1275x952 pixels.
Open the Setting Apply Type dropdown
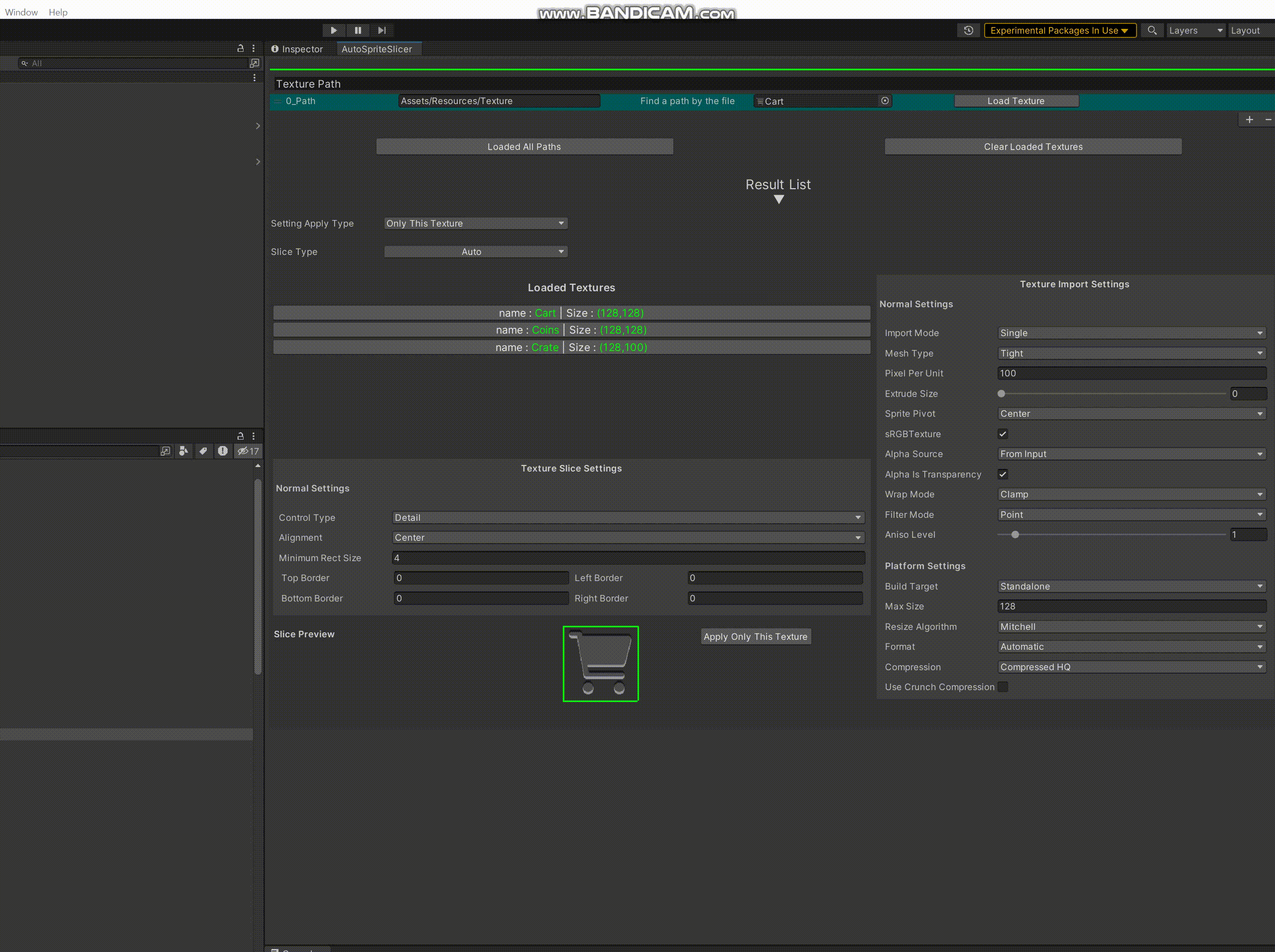[476, 224]
